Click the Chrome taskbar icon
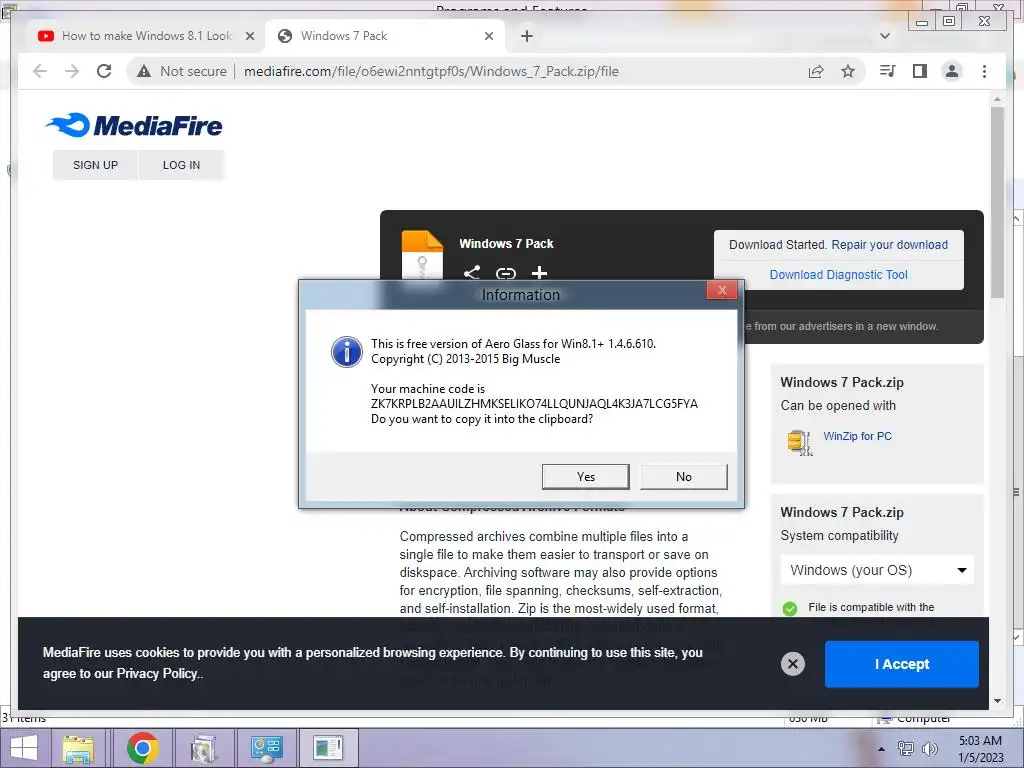Viewport: 1024px width, 768px height. [142, 748]
